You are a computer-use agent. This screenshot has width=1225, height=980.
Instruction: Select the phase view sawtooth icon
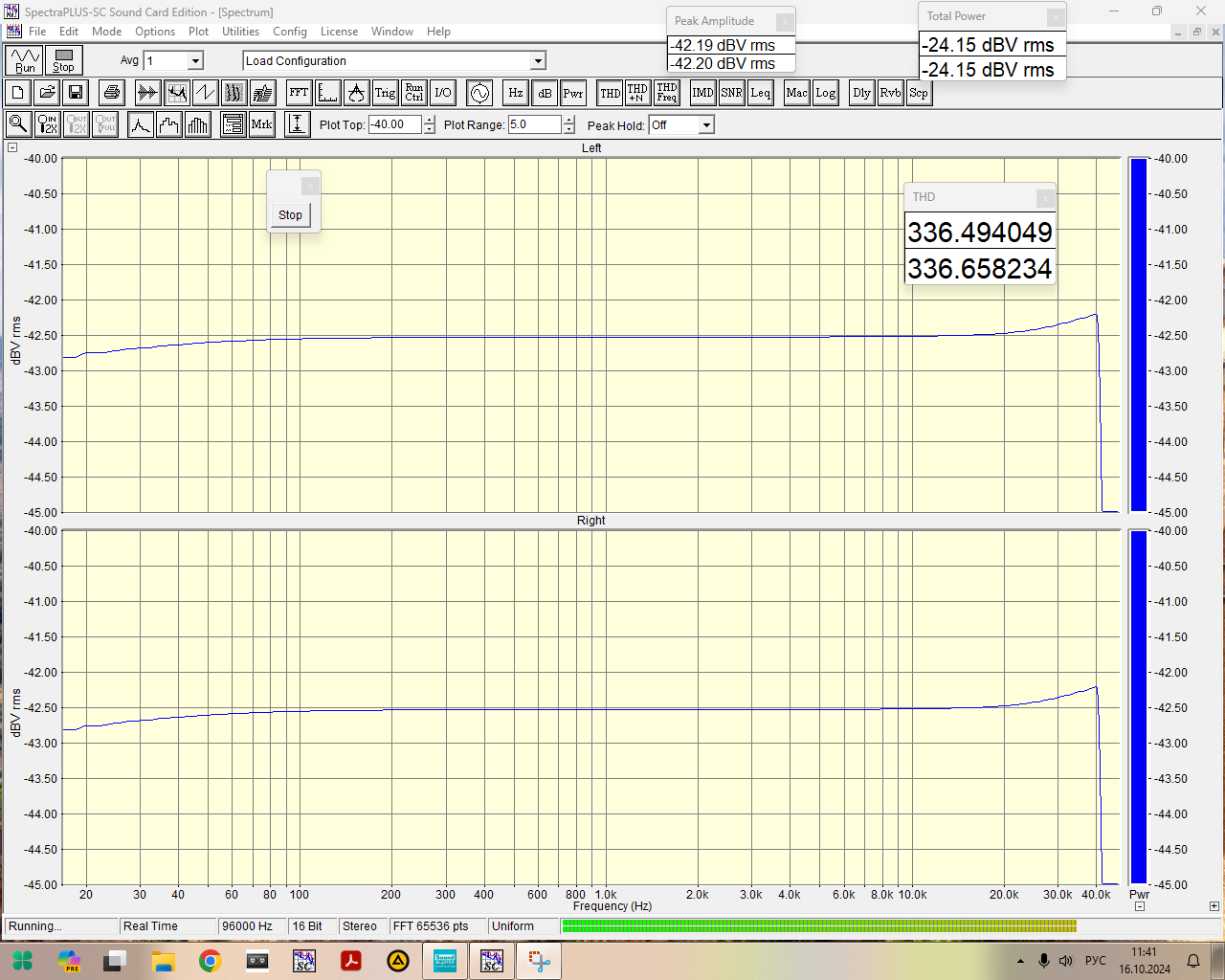pyautogui.click(x=206, y=93)
